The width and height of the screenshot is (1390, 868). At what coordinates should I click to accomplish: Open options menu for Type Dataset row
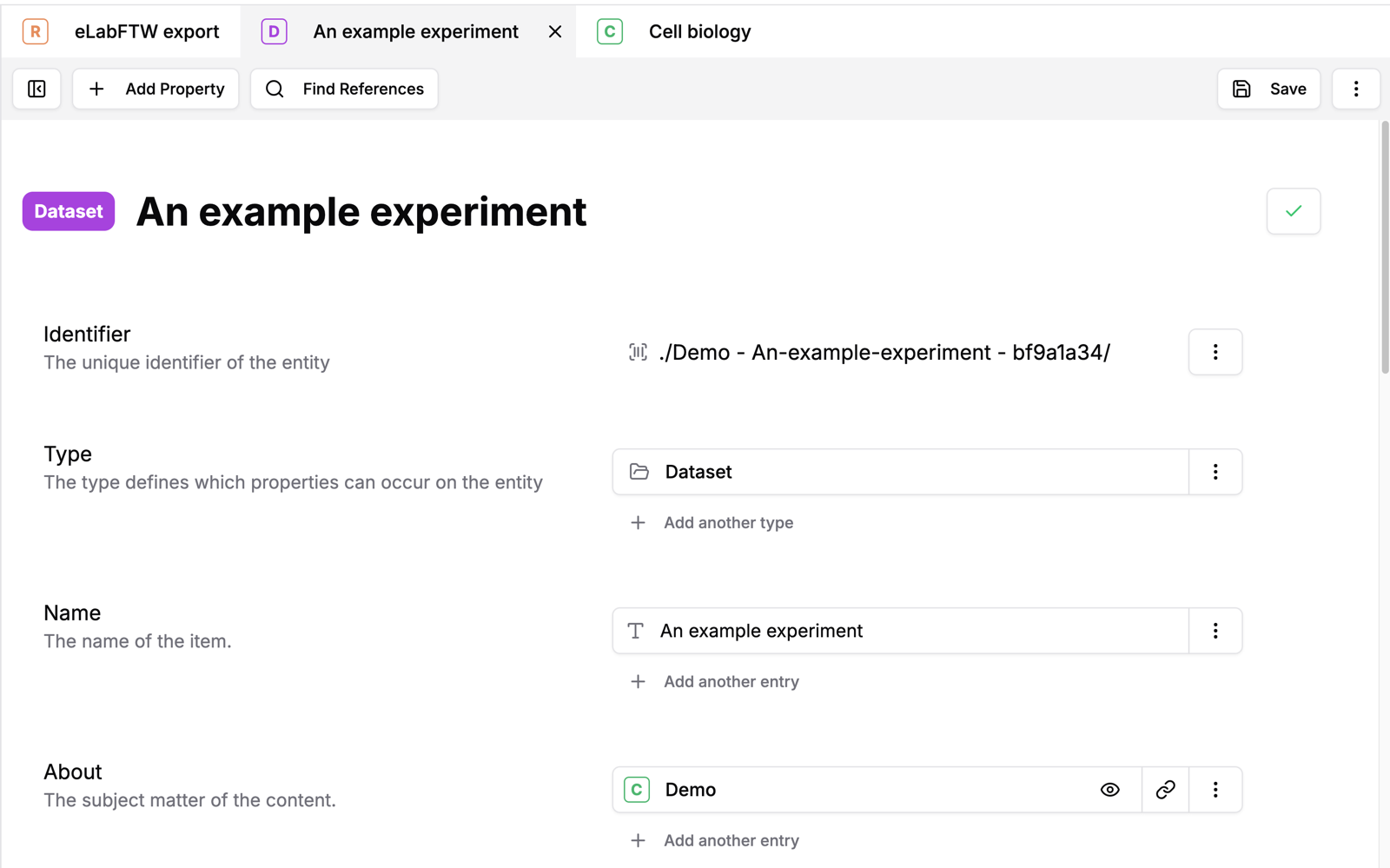[1215, 472]
